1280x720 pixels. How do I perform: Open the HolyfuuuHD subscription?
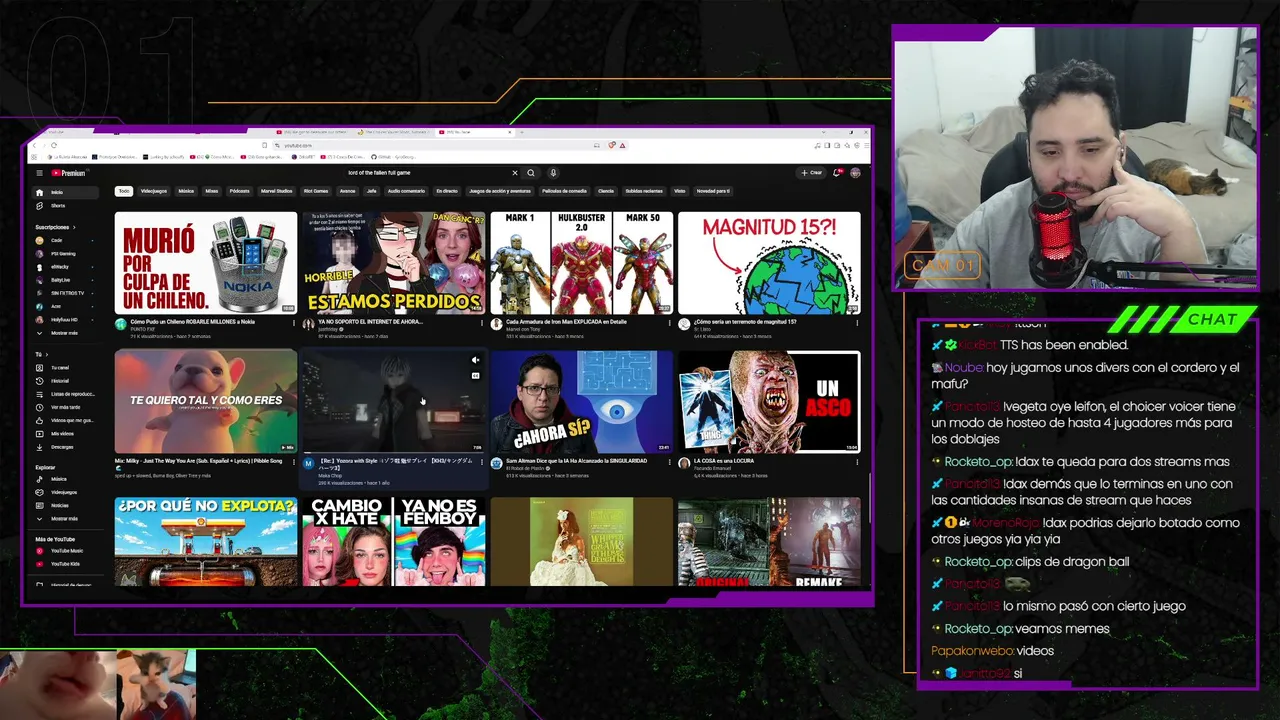click(63, 320)
